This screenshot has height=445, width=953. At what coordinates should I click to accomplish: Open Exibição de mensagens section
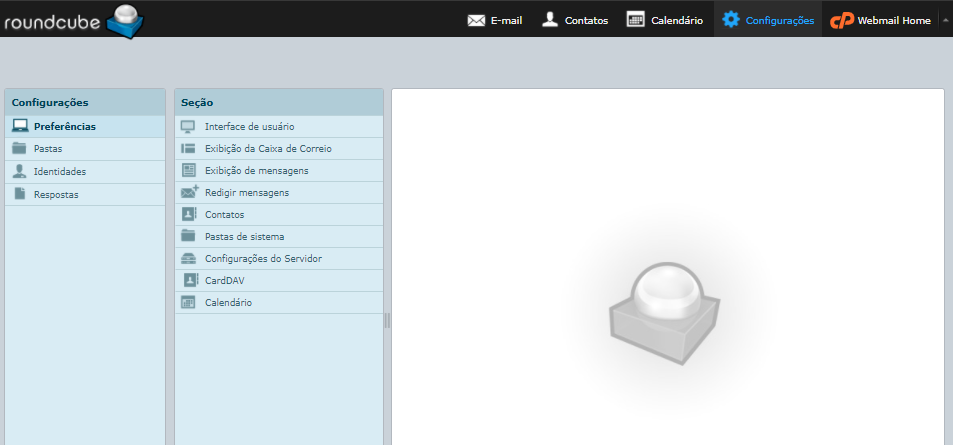pyautogui.click(x=279, y=171)
